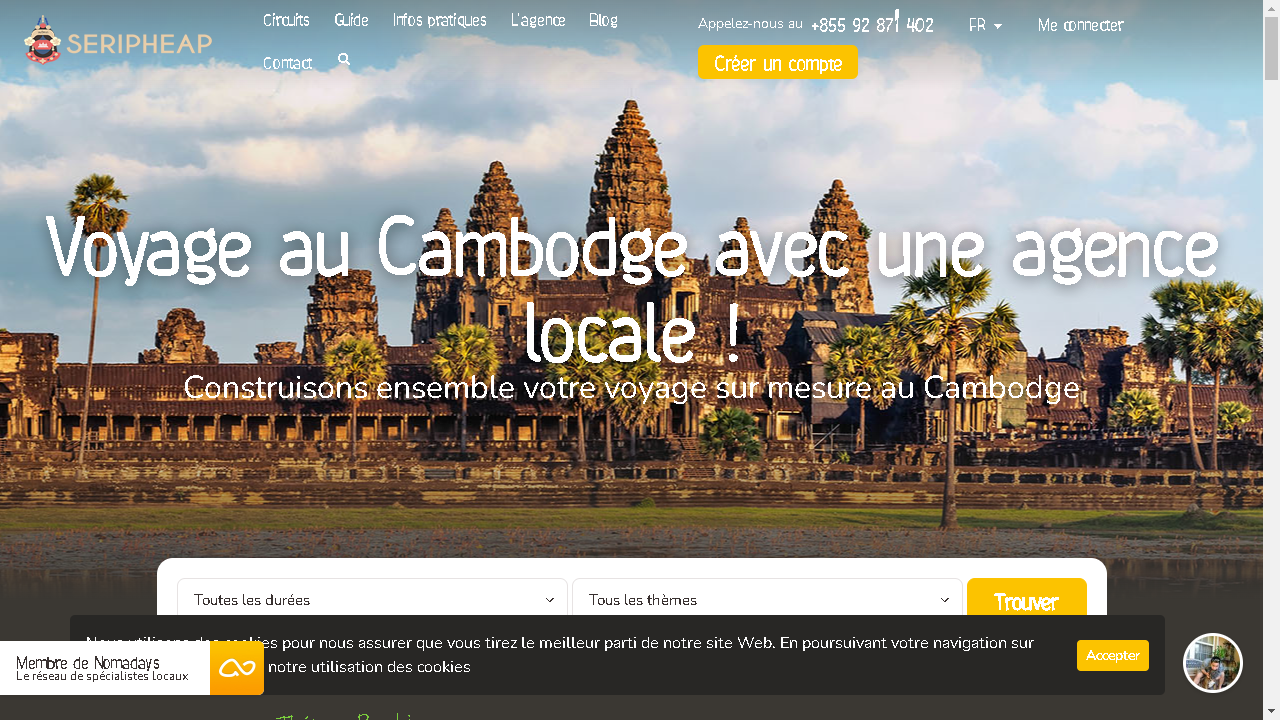Open the Contact page
This screenshot has height=720, width=1280.
[x=286, y=62]
